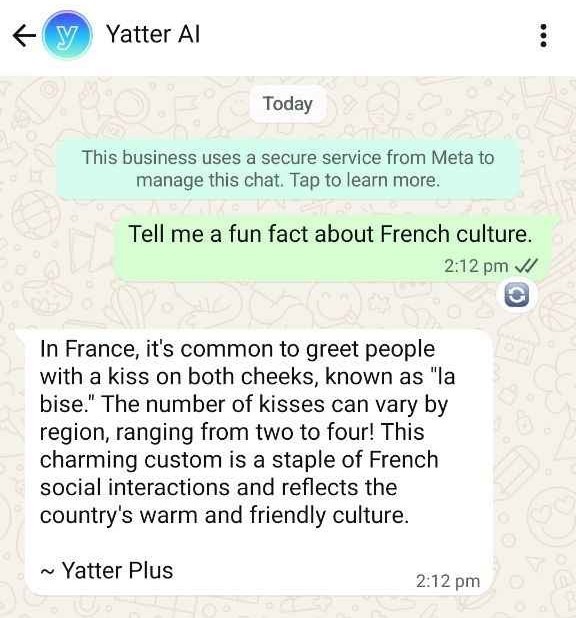Tap 'Tap to learn more' text

click(x=364, y=181)
